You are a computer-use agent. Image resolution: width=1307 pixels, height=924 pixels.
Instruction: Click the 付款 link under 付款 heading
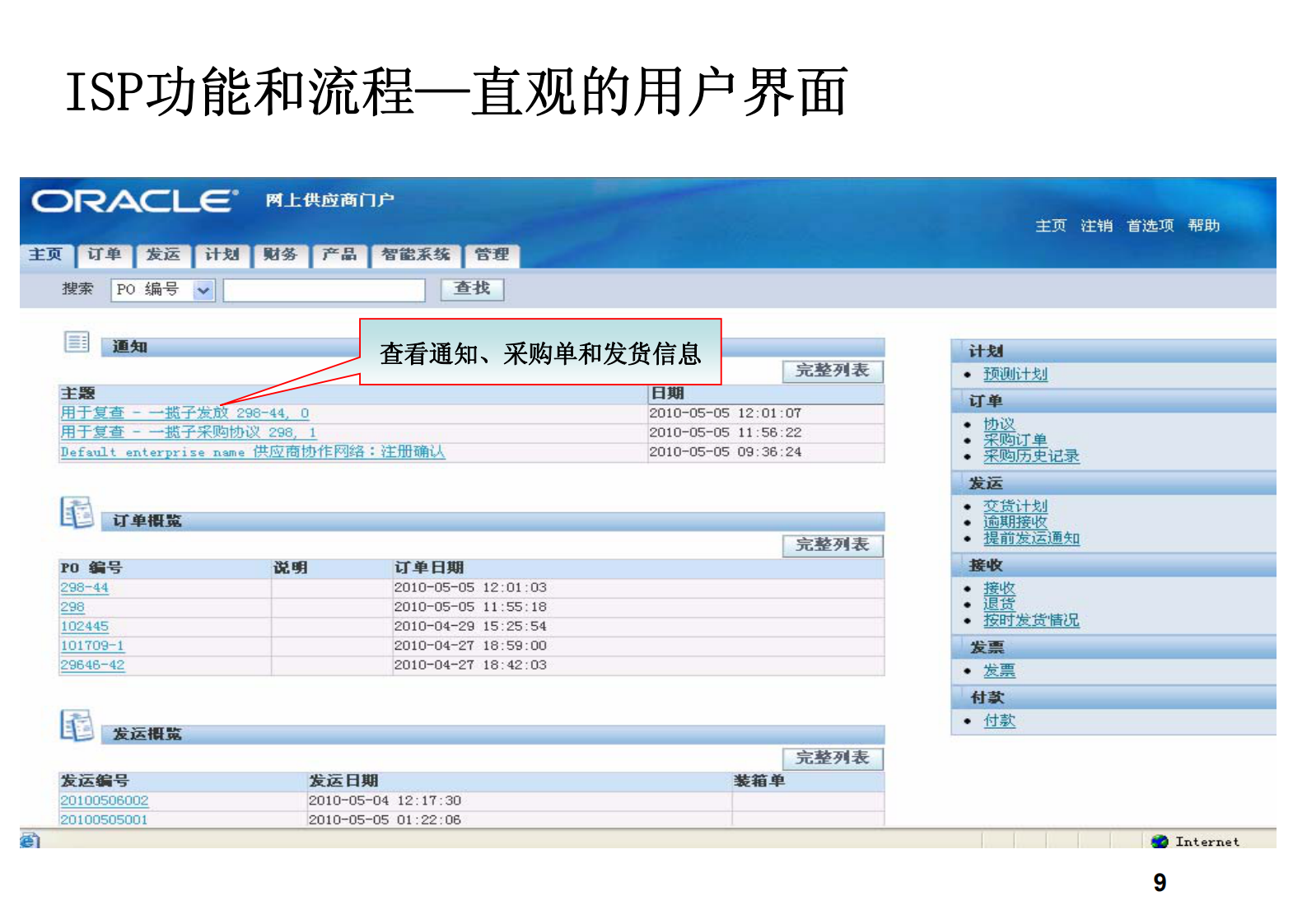(999, 721)
